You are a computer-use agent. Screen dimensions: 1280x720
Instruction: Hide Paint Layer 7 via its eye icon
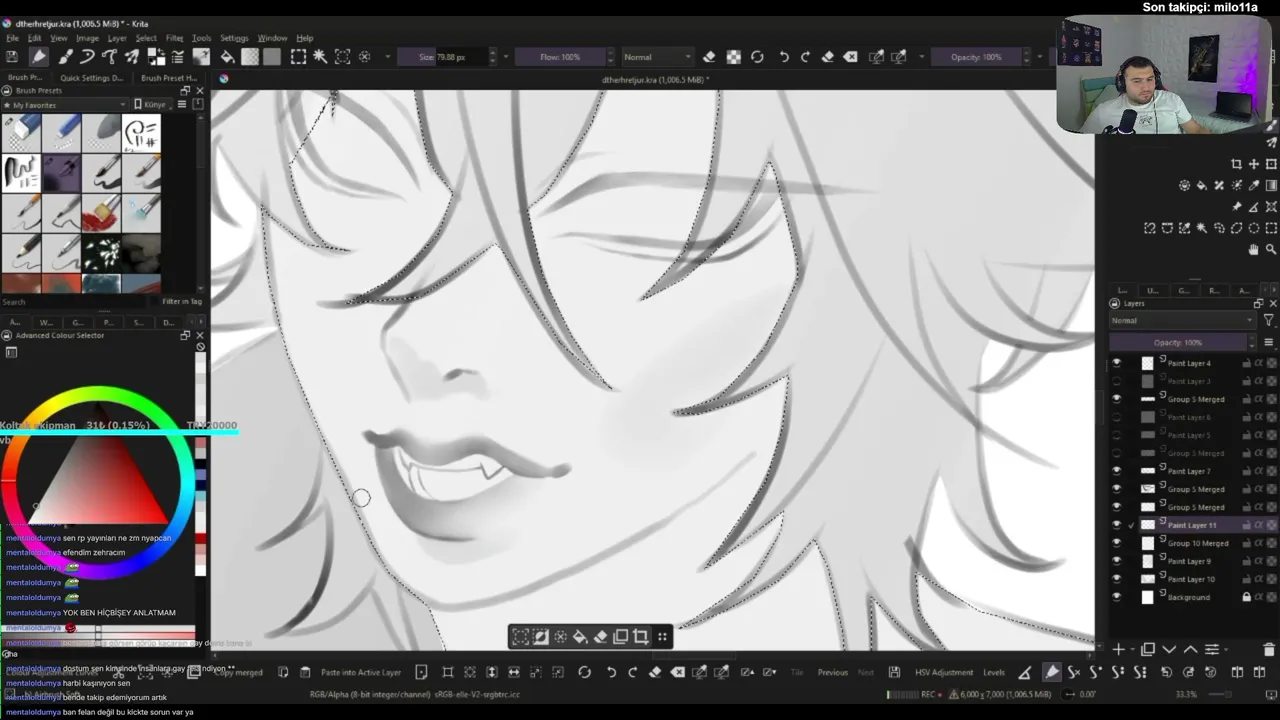(1117, 471)
